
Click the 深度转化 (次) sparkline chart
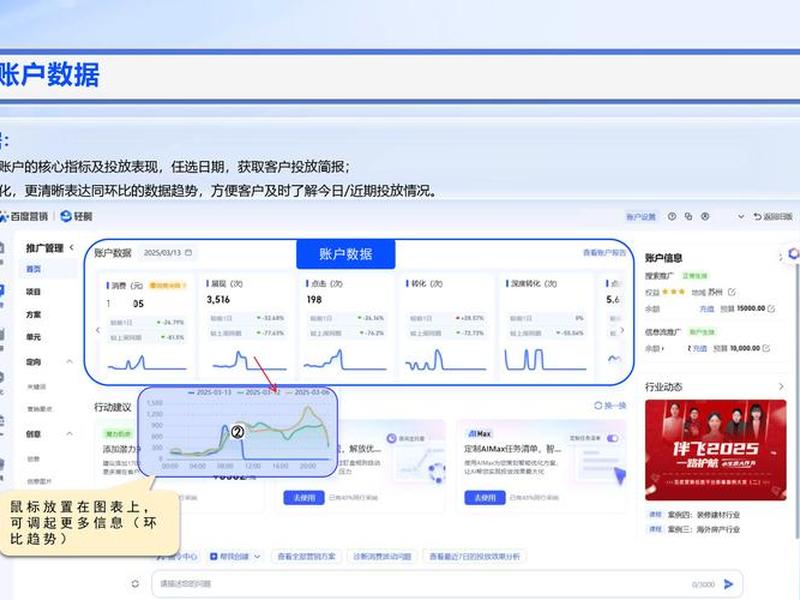[x=545, y=360]
